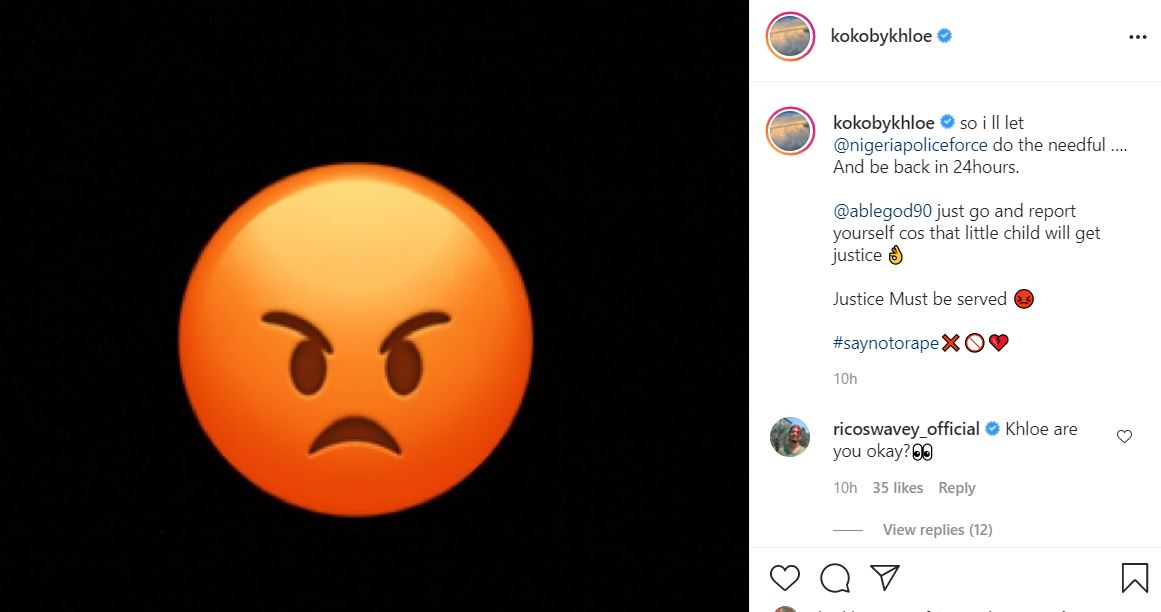
Task: Visit @ablegod90 mention
Action: coord(883,211)
